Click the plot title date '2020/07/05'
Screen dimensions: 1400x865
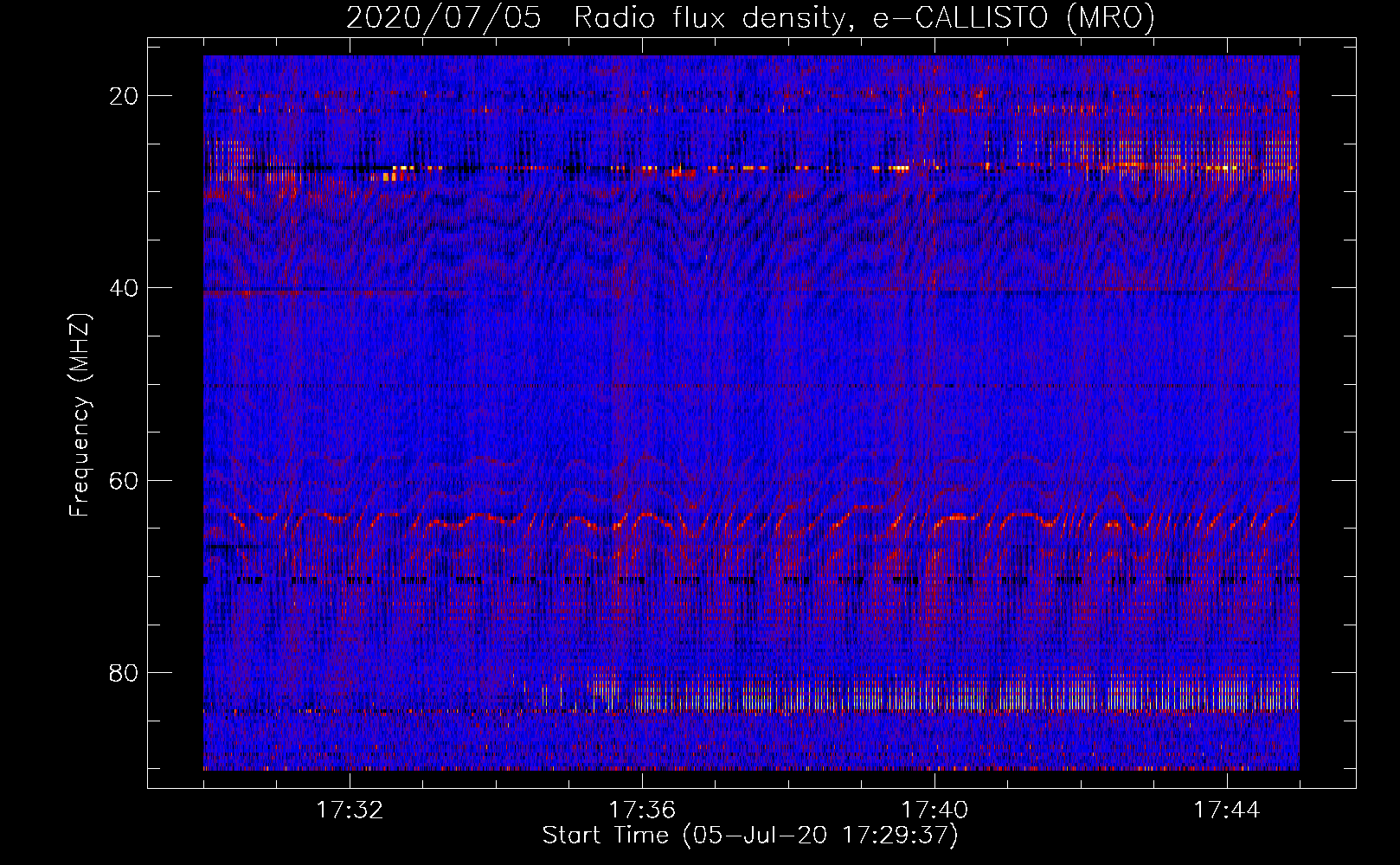444,17
